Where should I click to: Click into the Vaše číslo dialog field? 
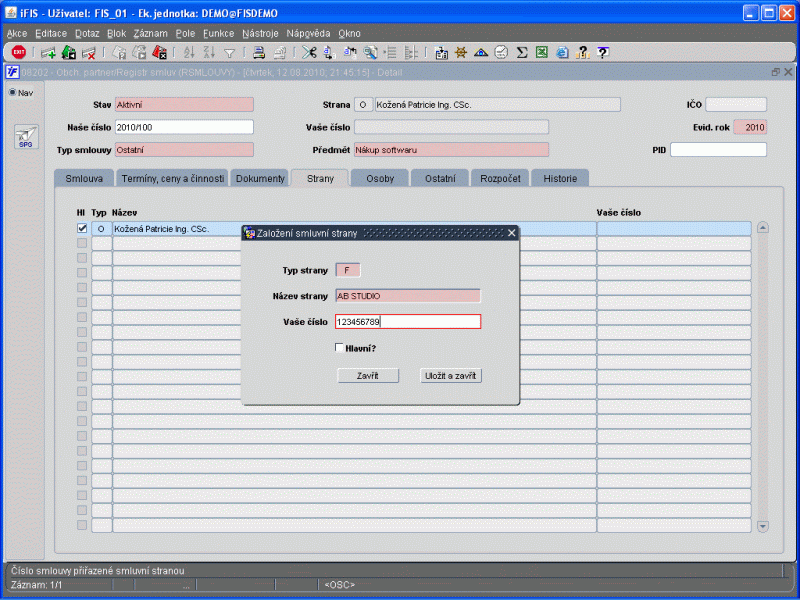tap(408, 322)
